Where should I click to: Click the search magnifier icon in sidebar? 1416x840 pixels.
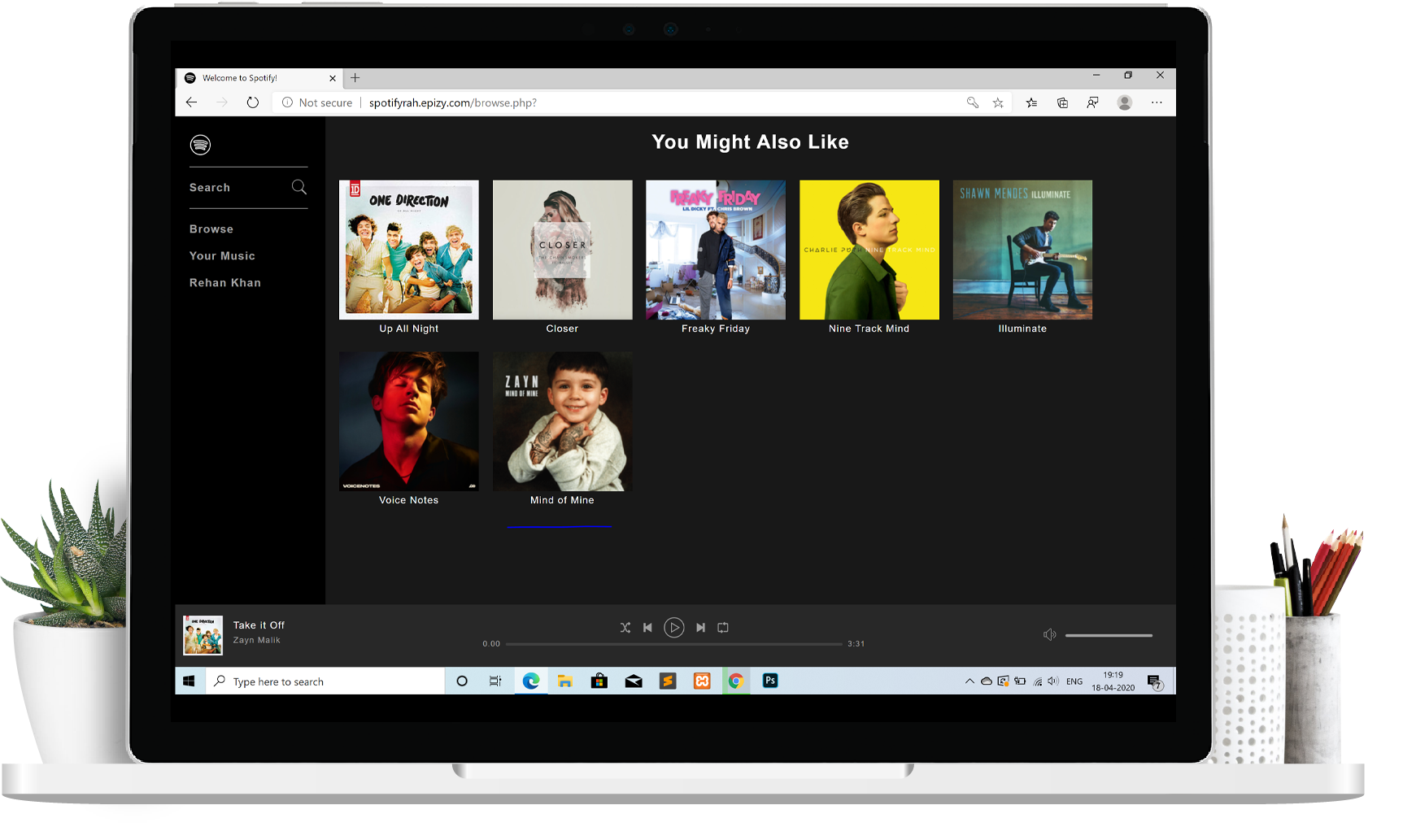[x=299, y=188]
